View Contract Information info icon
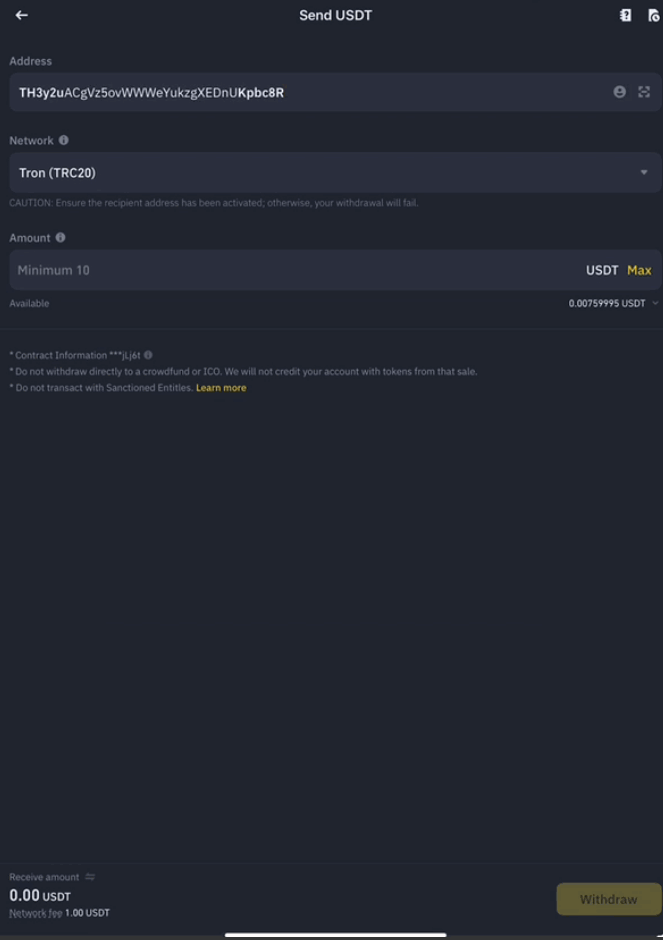 coord(146,353)
